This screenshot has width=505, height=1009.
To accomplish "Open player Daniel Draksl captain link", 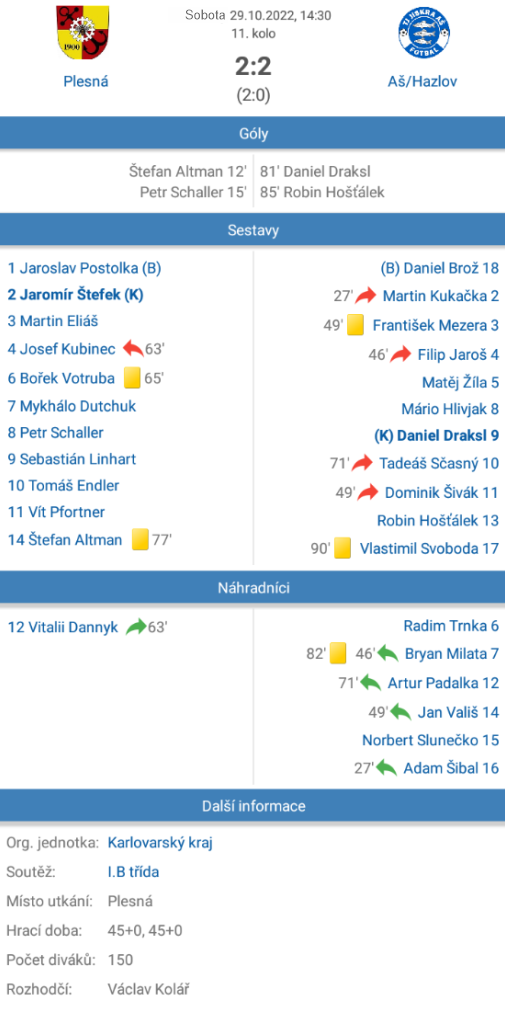I will [x=437, y=436].
